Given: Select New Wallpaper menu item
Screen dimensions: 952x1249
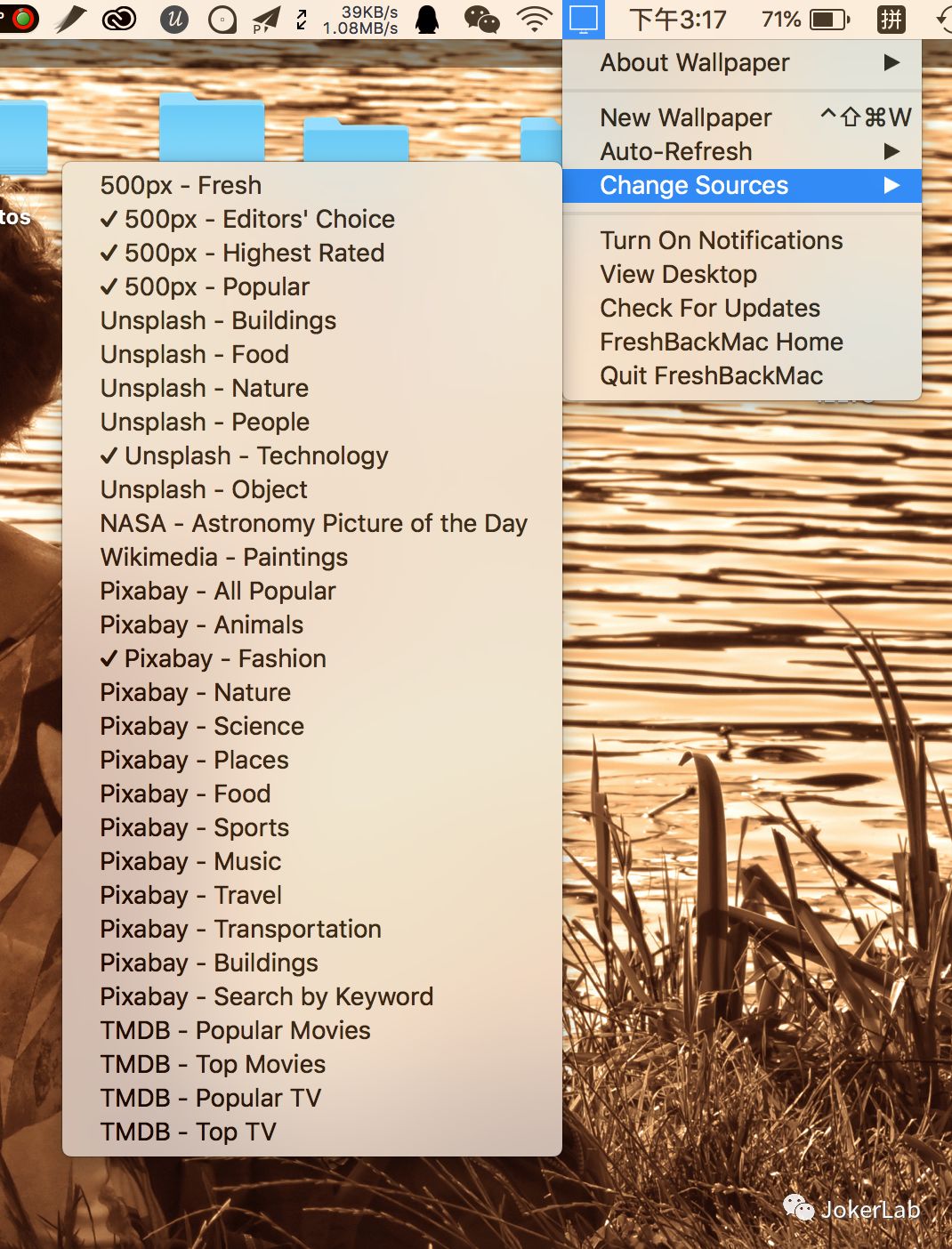Looking at the screenshot, I should click(742, 117).
